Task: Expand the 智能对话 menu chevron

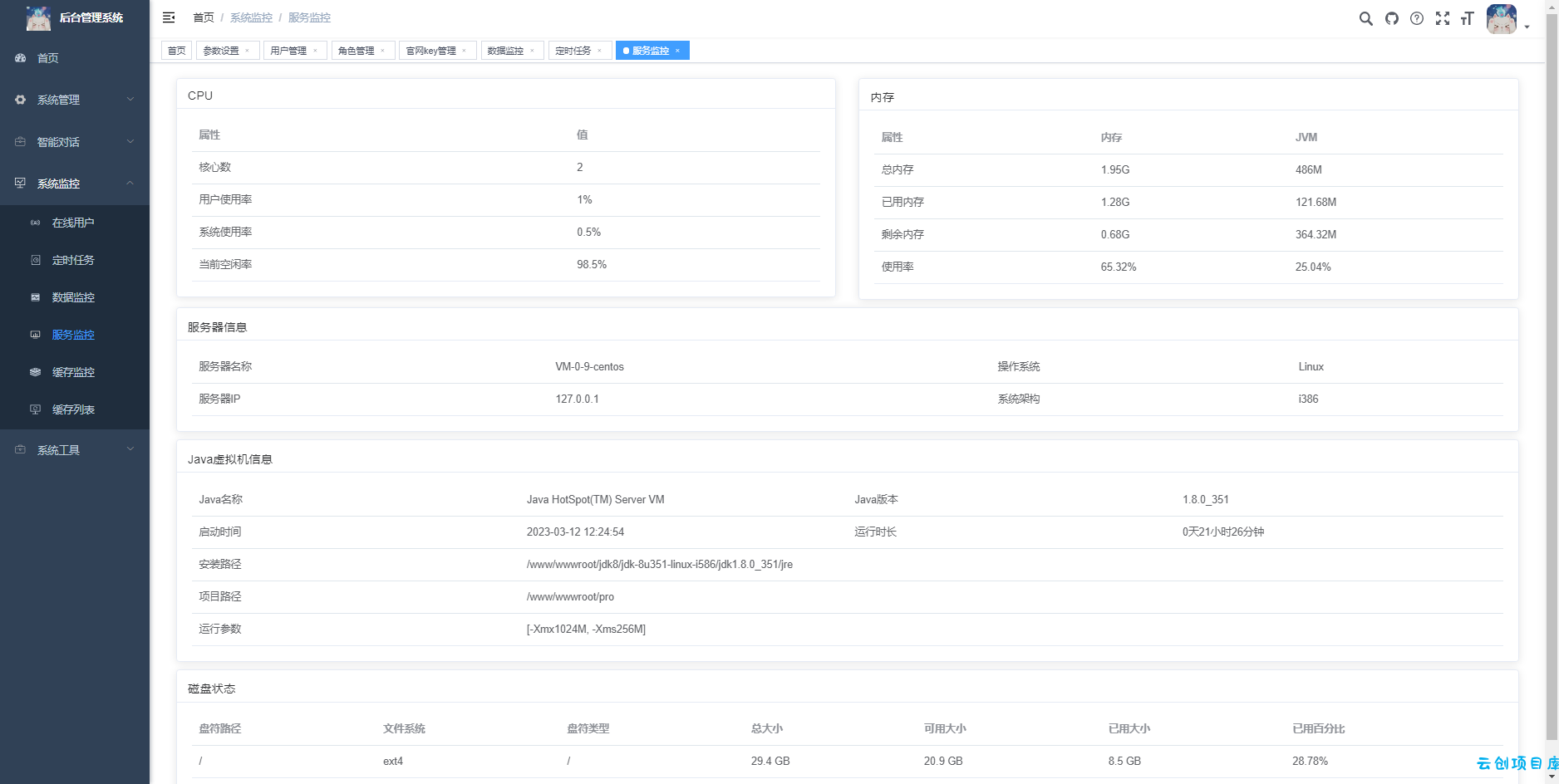Action: point(130,142)
